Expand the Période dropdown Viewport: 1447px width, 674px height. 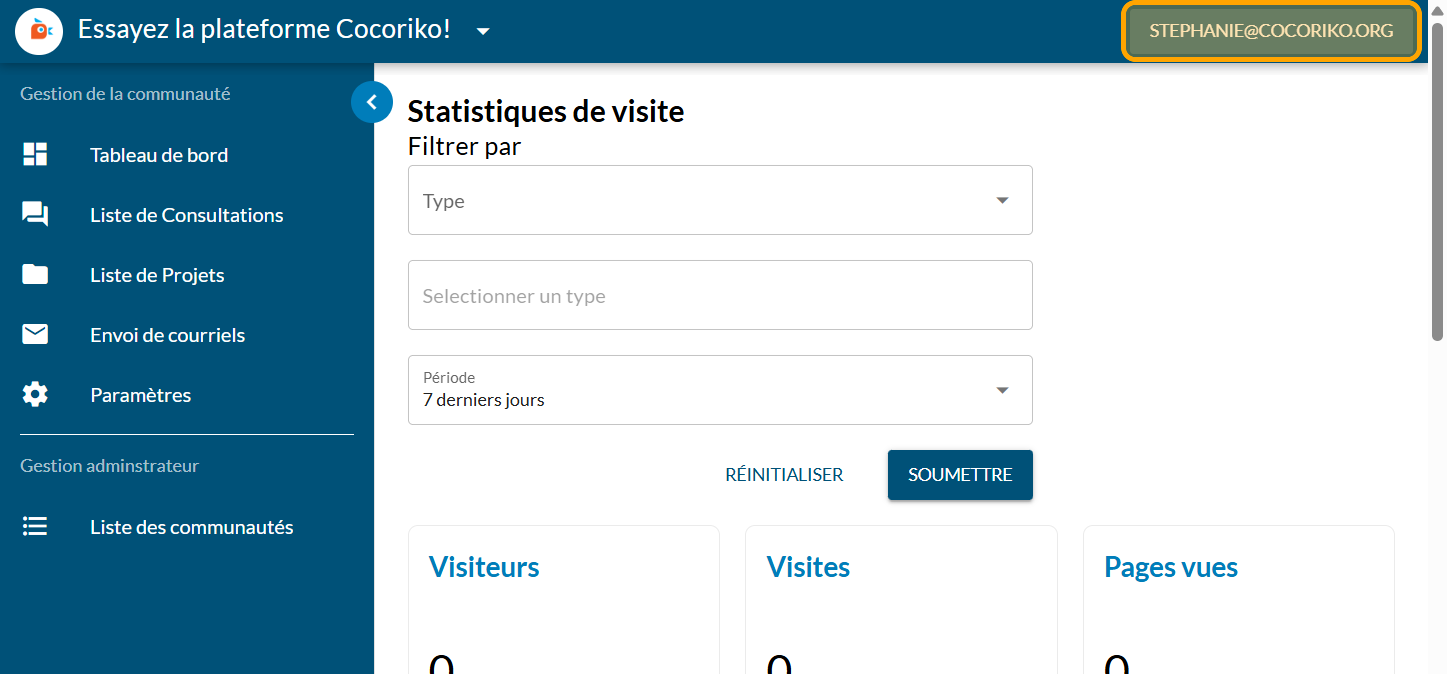pos(720,390)
